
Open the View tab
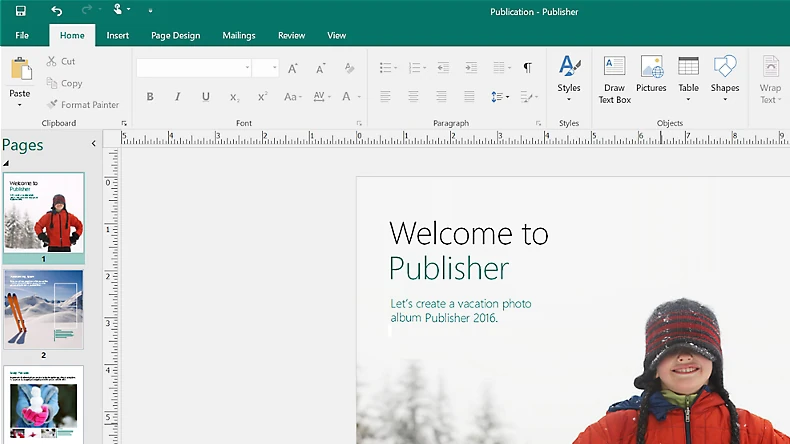pyautogui.click(x=336, y=35)
